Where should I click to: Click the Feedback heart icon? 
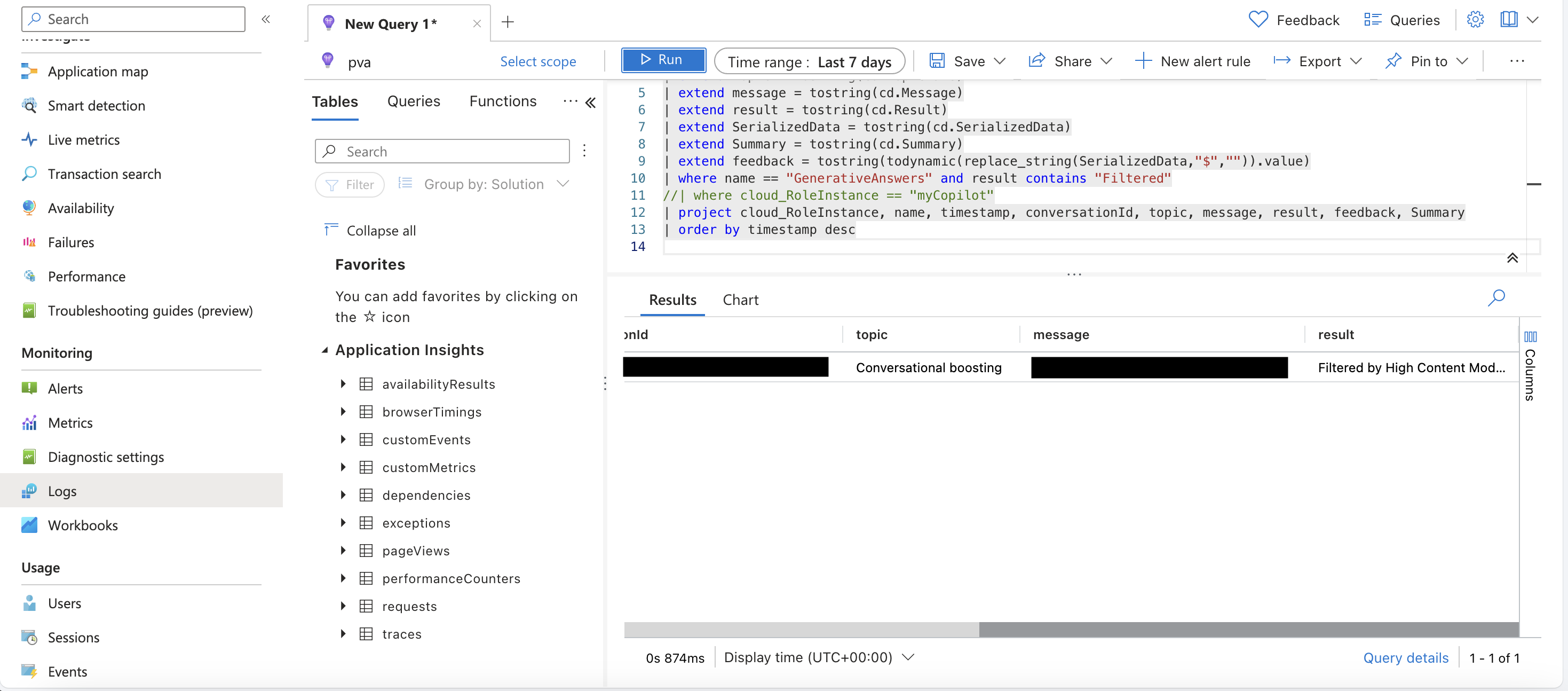click(x=1259, y=19)
